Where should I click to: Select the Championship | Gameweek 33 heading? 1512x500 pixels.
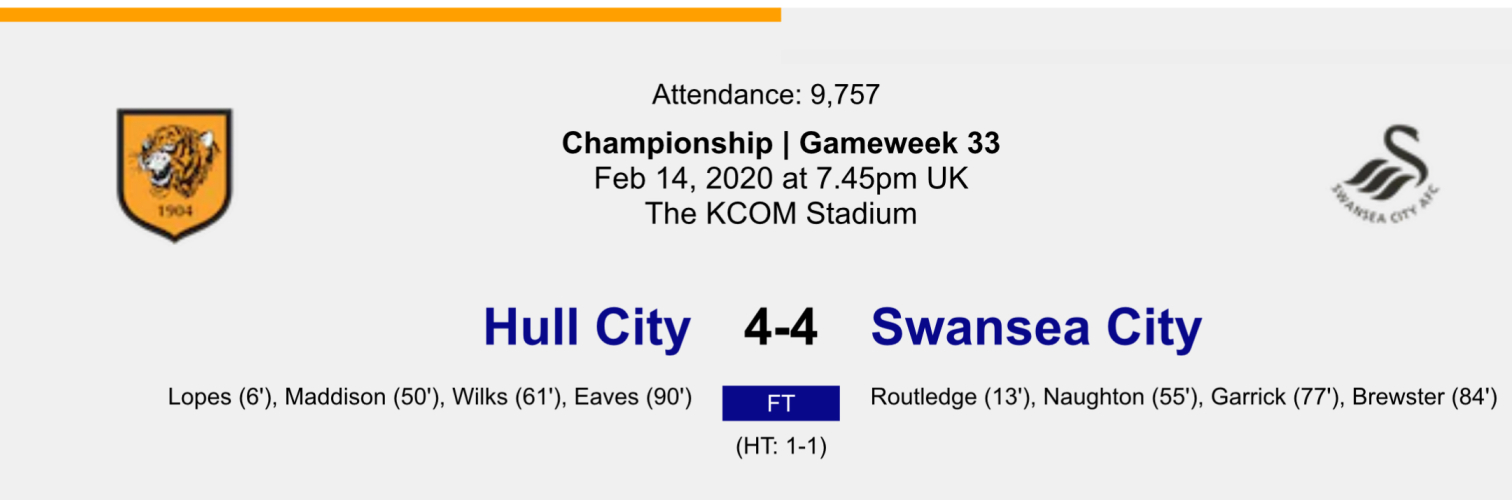(x=780, y=144)
